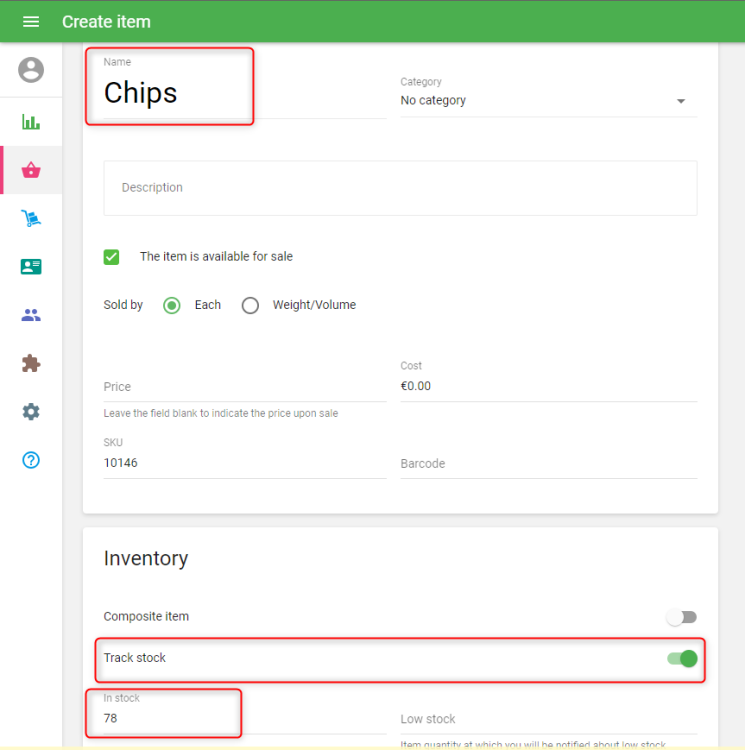
Task: Click the Help question mark icon
Action: [31, 460]
